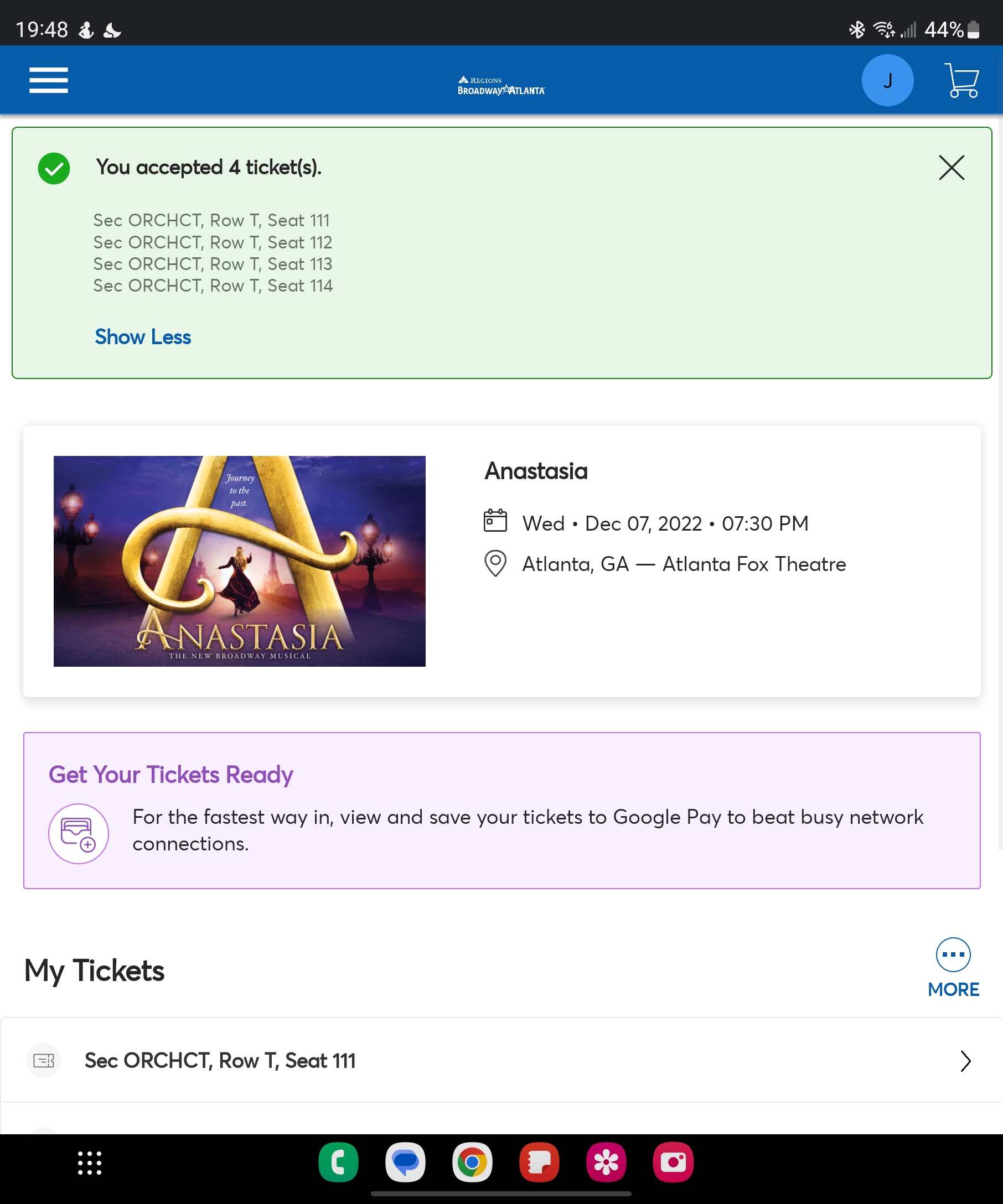The height and width of the screenshot is (1204, 1003).
Task: Open ticket Sec ORCHCT Row T Seat 111
Action: pos(501,1060)
